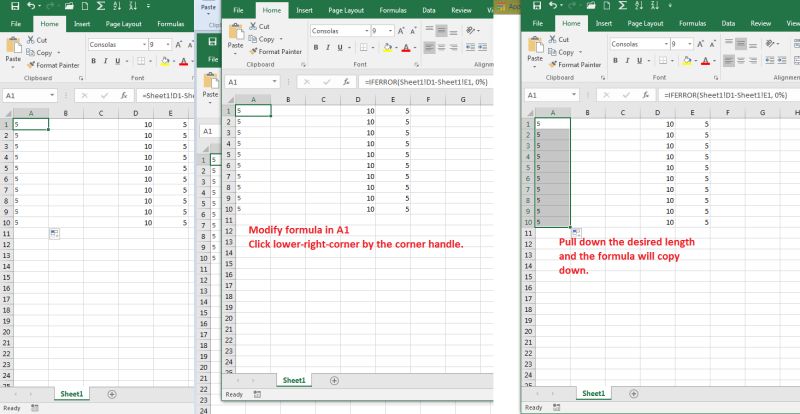Toggle Italic in the middle window
This screenshot has height=414, width=800.
pos(328,47)
